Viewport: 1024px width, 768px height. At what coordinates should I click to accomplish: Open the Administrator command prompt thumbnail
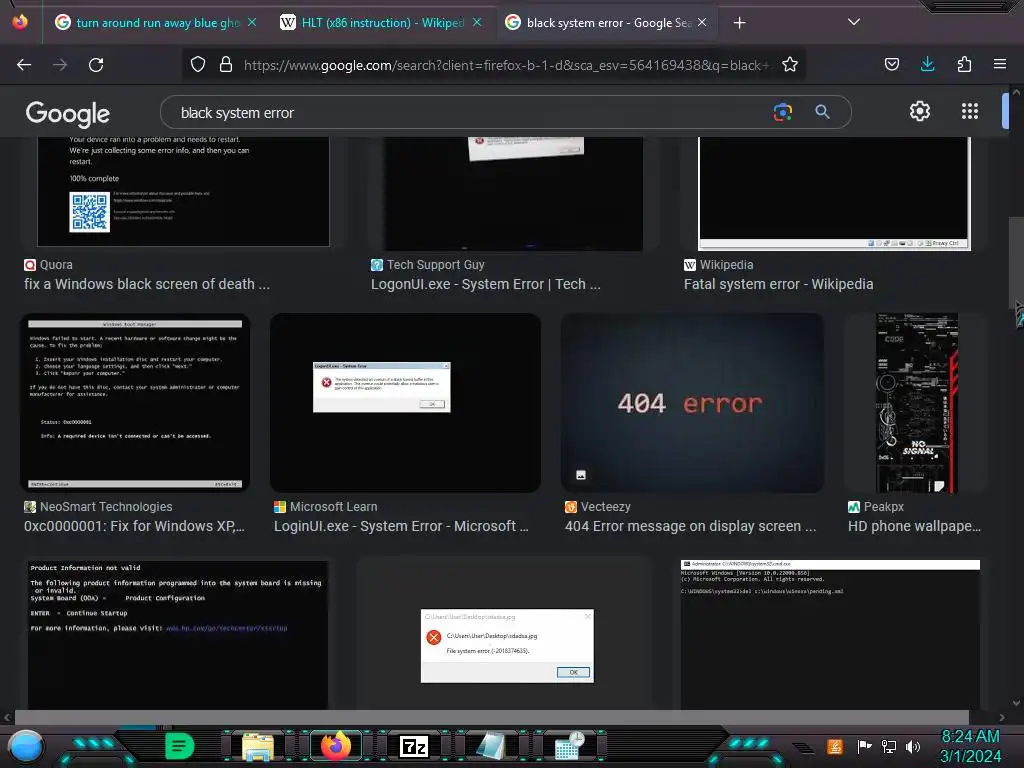830,634
